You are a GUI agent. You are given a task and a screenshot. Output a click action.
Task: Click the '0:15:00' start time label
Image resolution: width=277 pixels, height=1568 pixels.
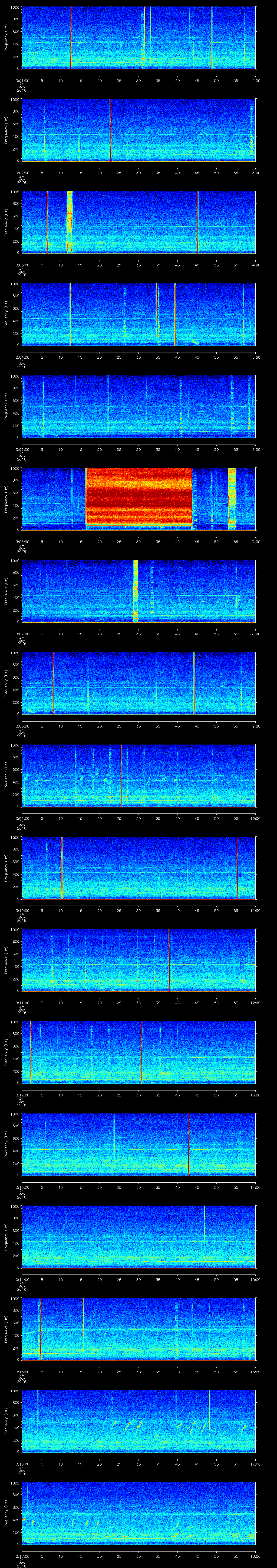(22, 1371)
